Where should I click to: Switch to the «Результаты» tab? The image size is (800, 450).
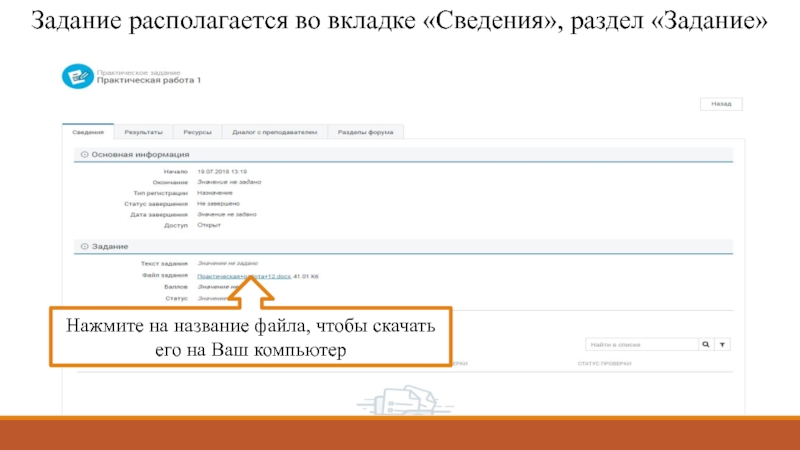pyautogui.click(x=143, y=131)
